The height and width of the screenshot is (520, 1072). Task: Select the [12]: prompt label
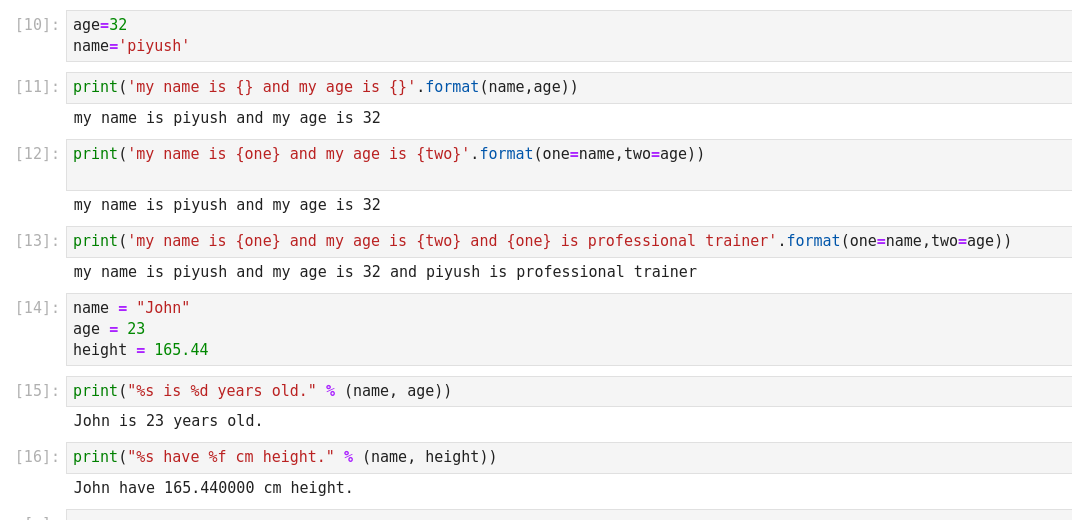coord(37,154)
